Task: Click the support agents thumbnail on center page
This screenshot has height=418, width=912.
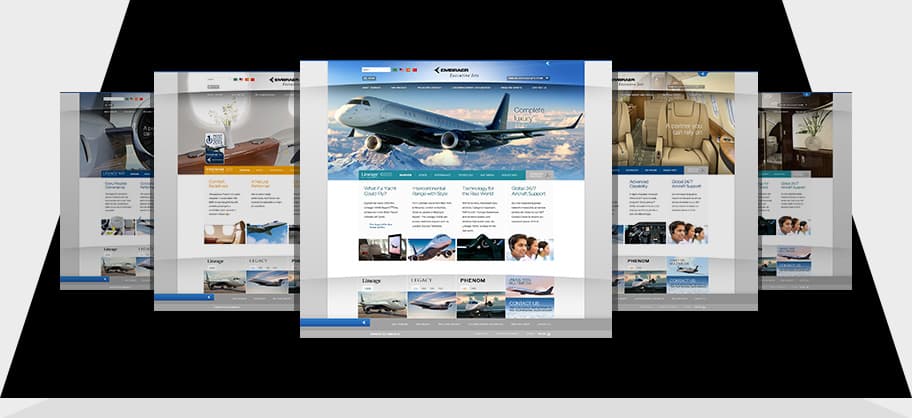Action: pyautogui.click(x=530, y=247)
